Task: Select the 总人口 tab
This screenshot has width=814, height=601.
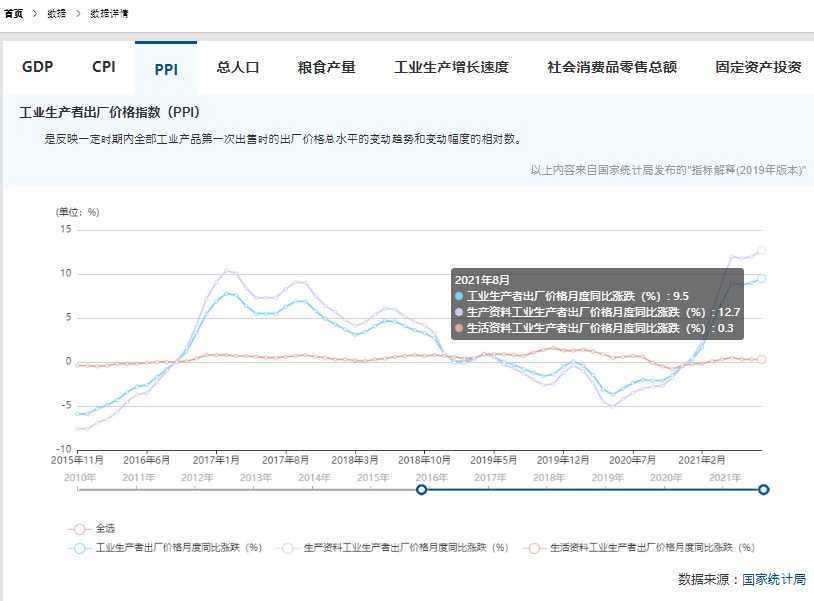Action: [238, 68]
